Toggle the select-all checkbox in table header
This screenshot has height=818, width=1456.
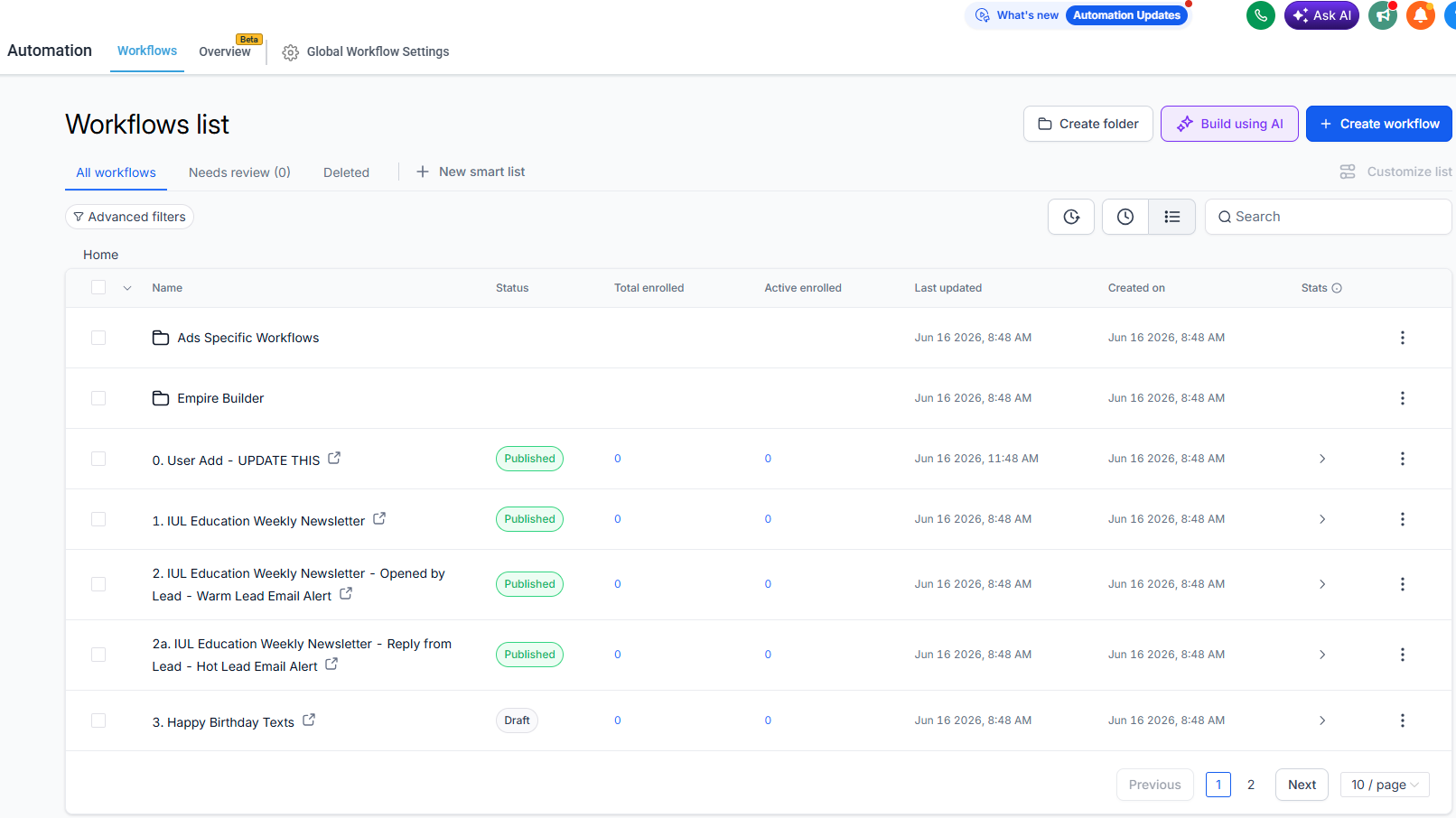click(98, 287)
